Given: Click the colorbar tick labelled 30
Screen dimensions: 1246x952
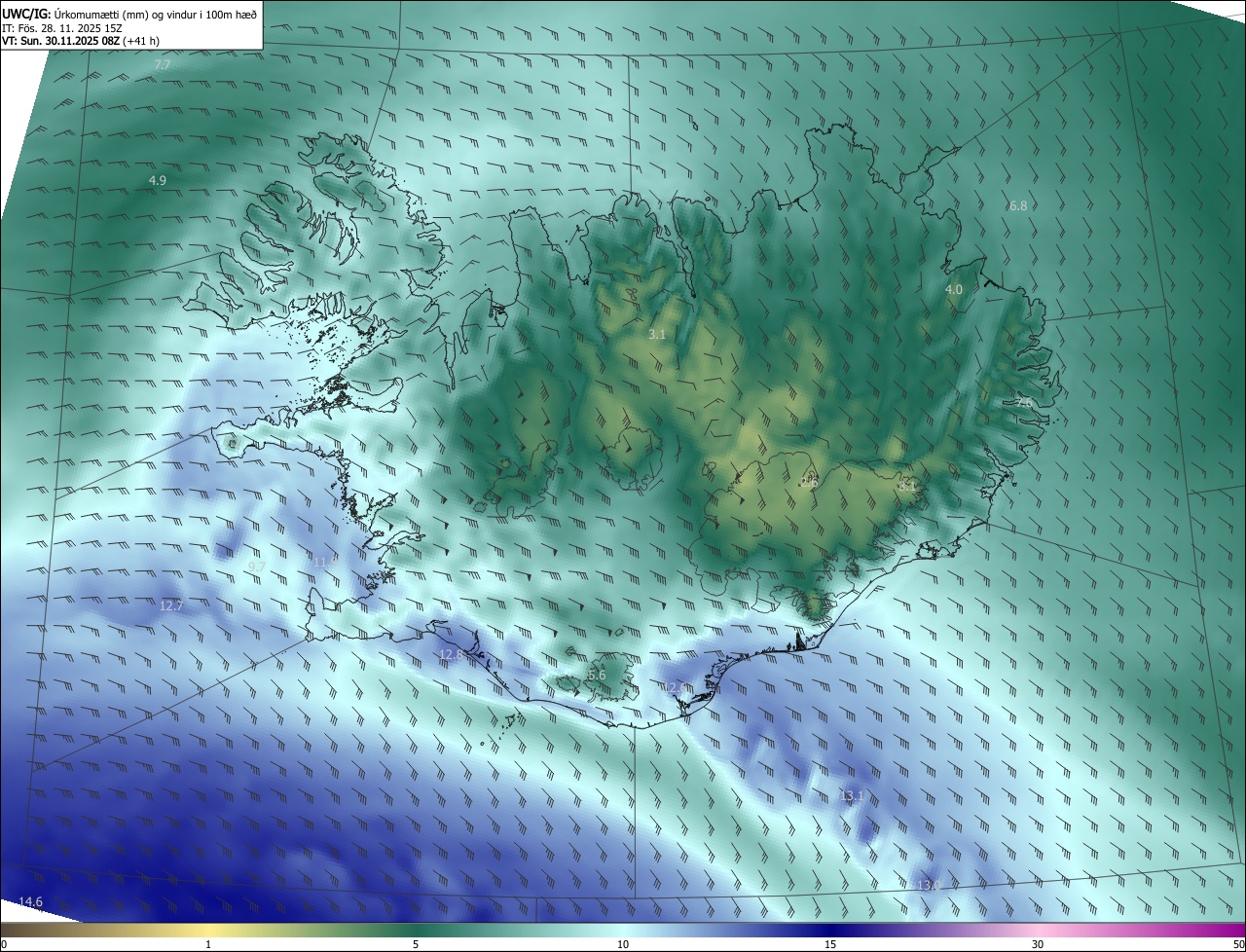Looking at the screenshot, I should 1038,945.
